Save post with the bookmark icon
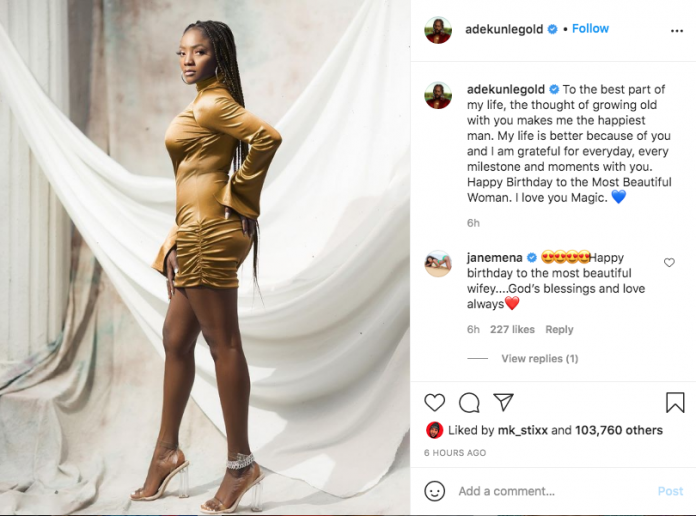 [675, 402]
